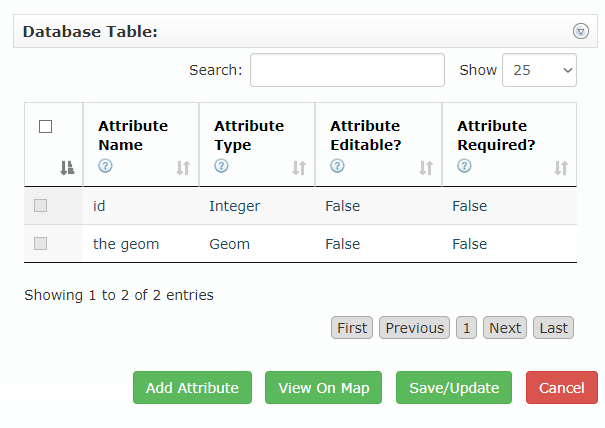This screenshot has height=428, width=605.
Task: Collapse the Database Table panel
Action: (x=581, y=31)
